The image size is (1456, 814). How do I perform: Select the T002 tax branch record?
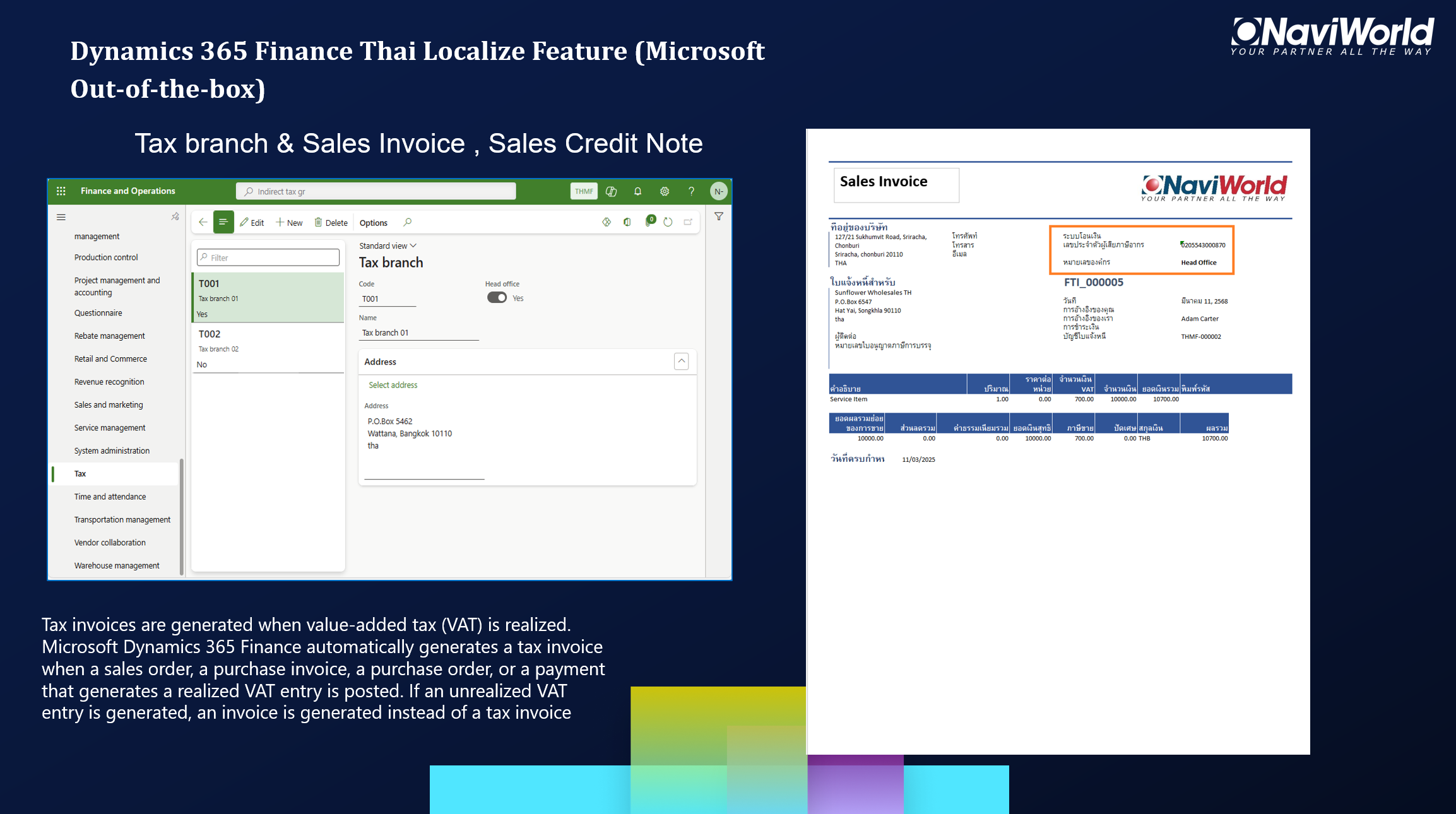(268, 348)
